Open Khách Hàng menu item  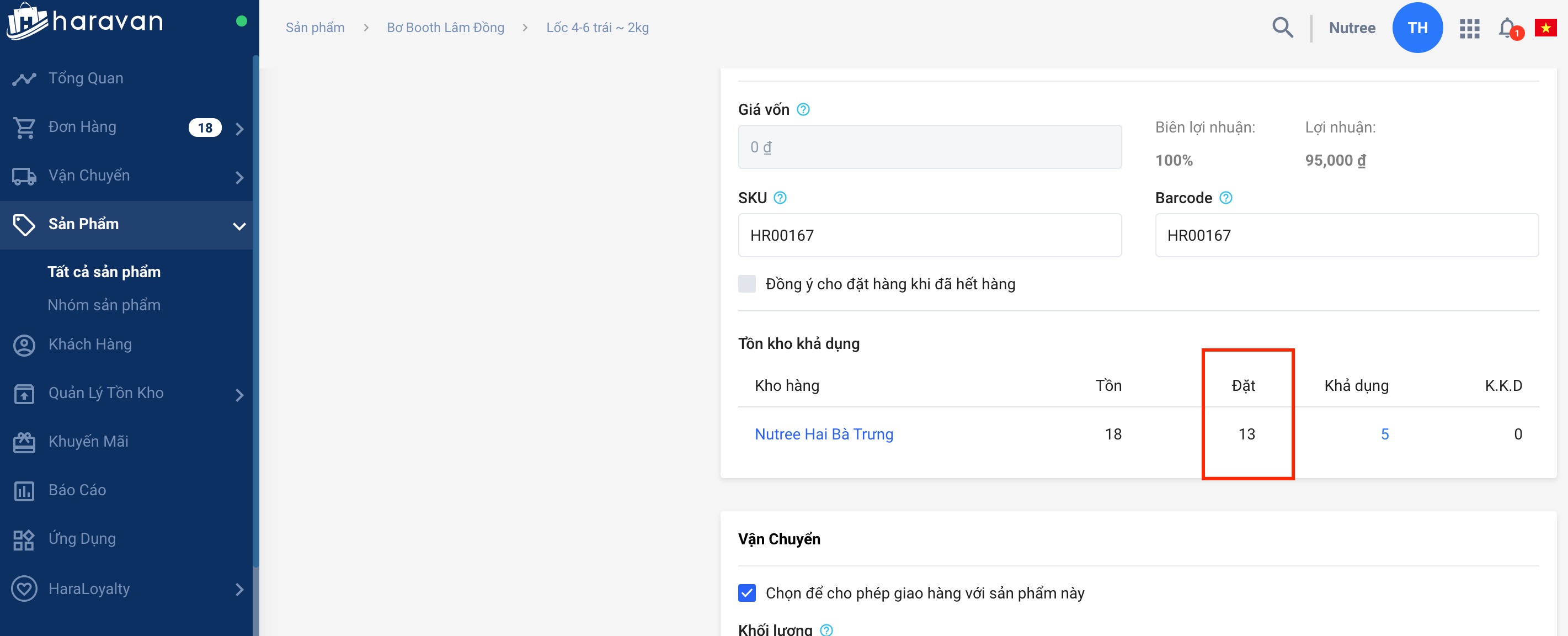pos(126,345)
